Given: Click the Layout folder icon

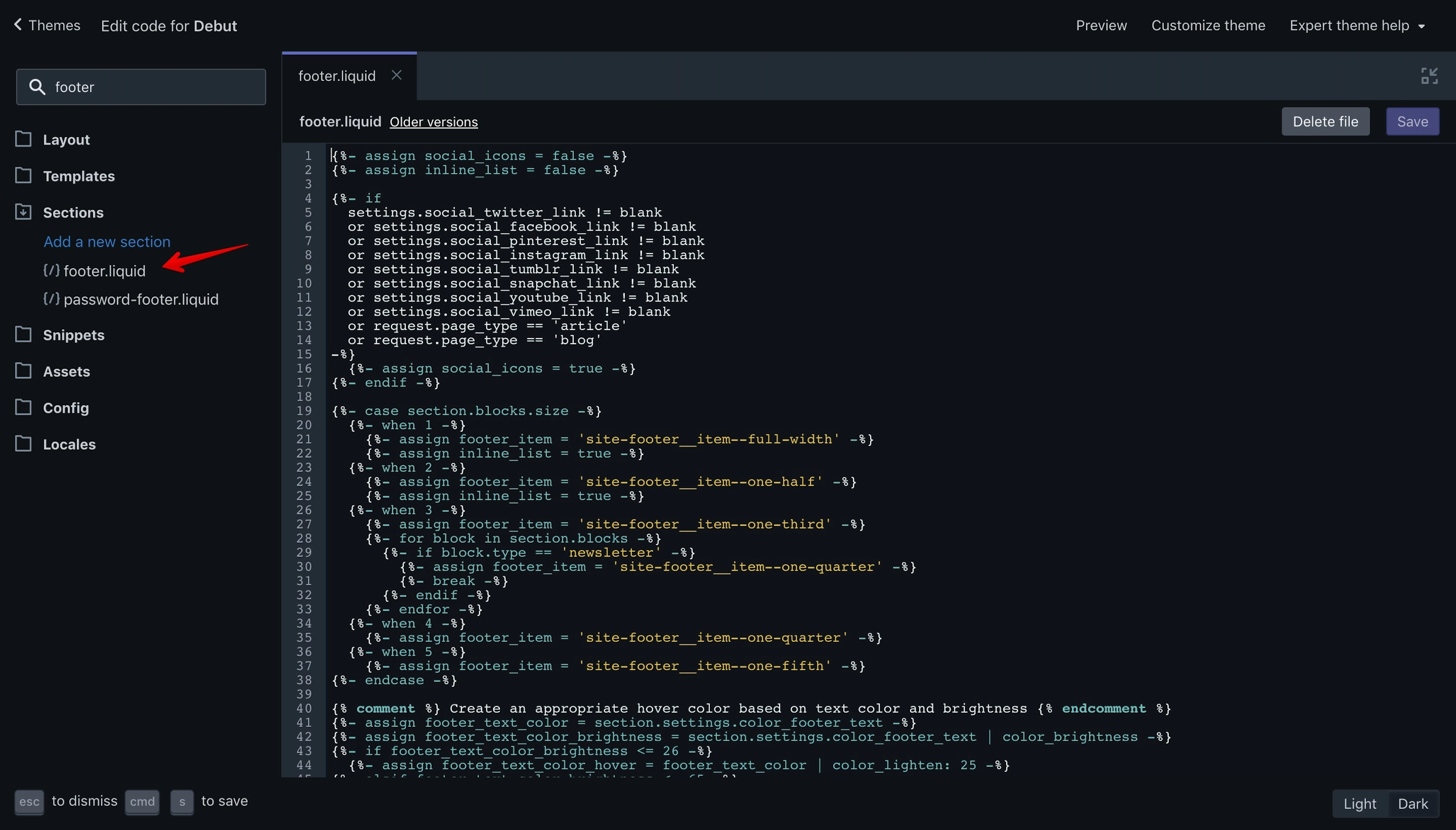Looking at the screenshot, I should (23, 139).
